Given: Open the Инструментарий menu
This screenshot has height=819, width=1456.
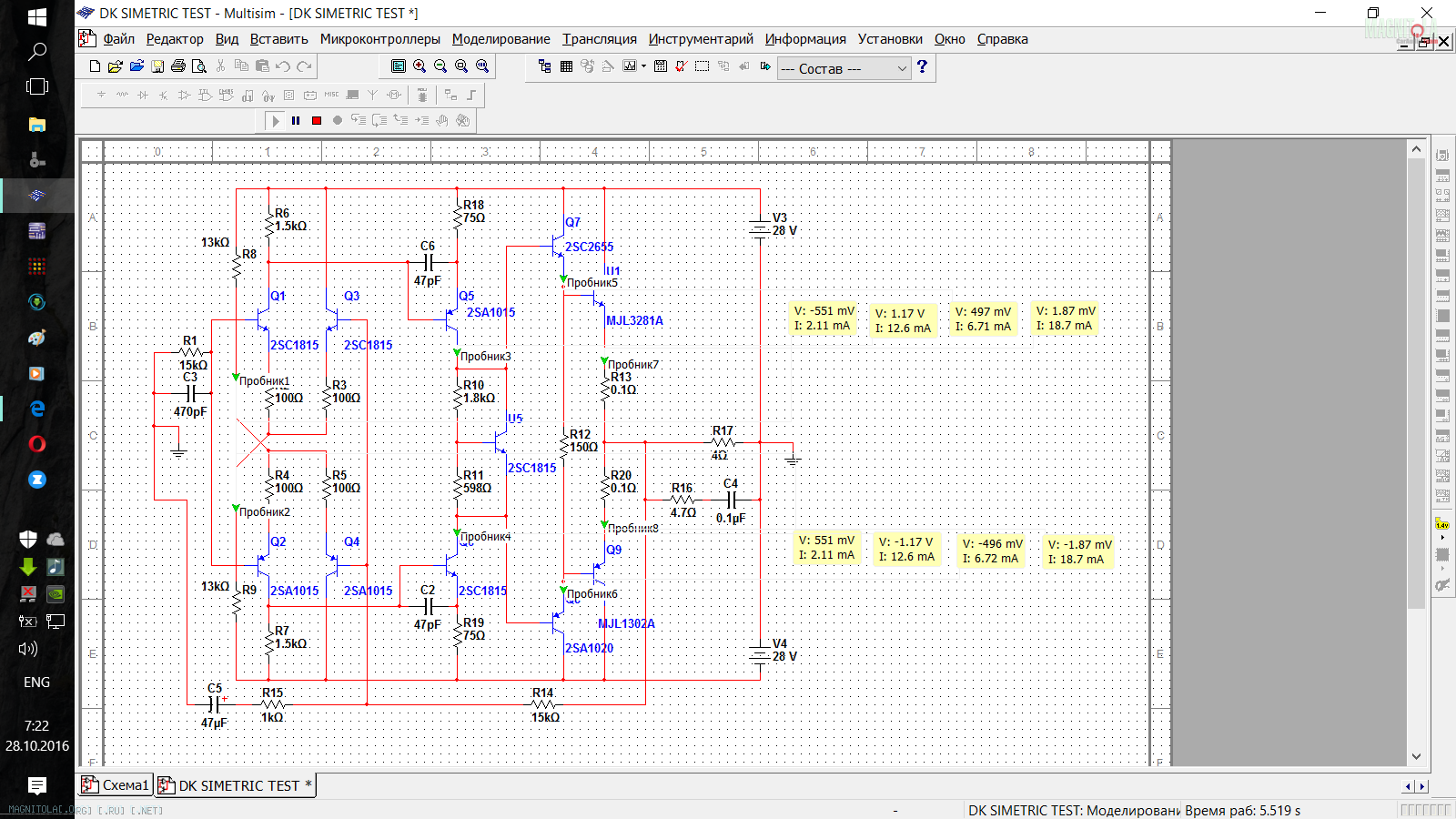Looking at the screenshot, I should pyautogui.click(x=700, y=39).
